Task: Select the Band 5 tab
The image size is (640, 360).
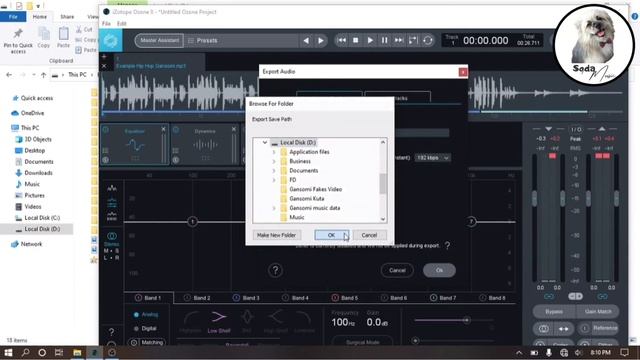Action: point(345,298)
